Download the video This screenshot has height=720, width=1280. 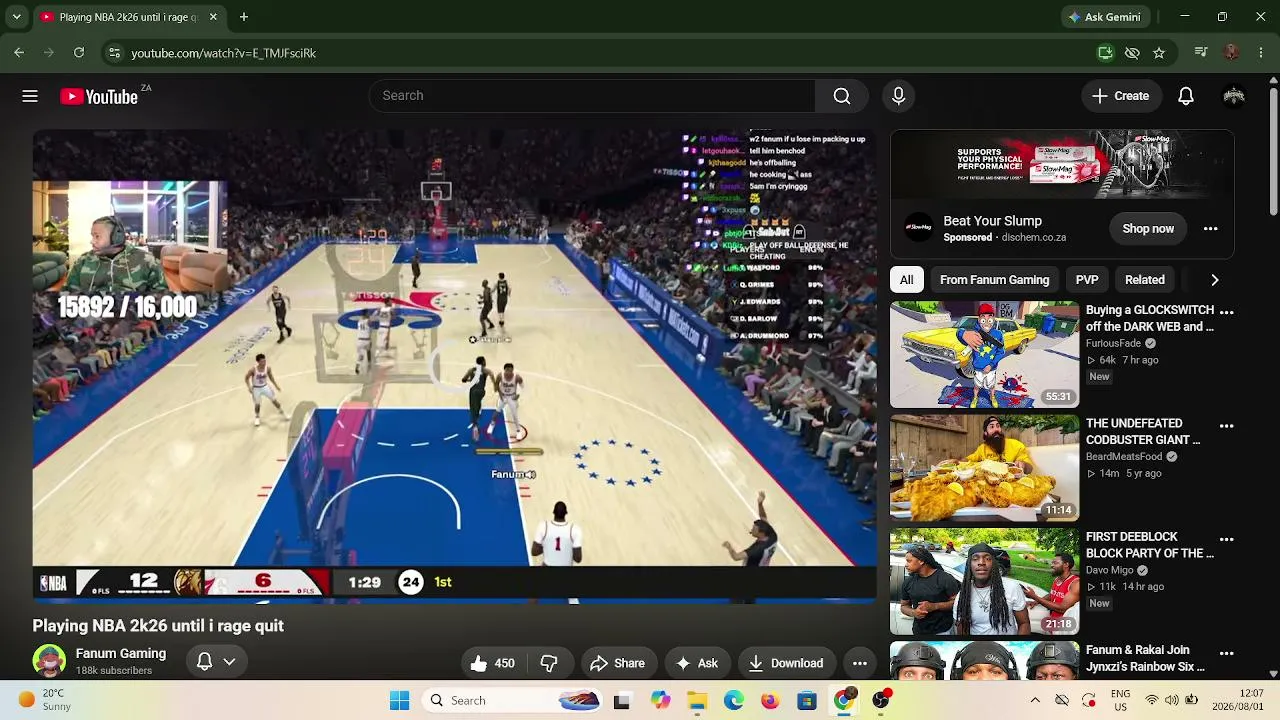click(x=786, y=663)
